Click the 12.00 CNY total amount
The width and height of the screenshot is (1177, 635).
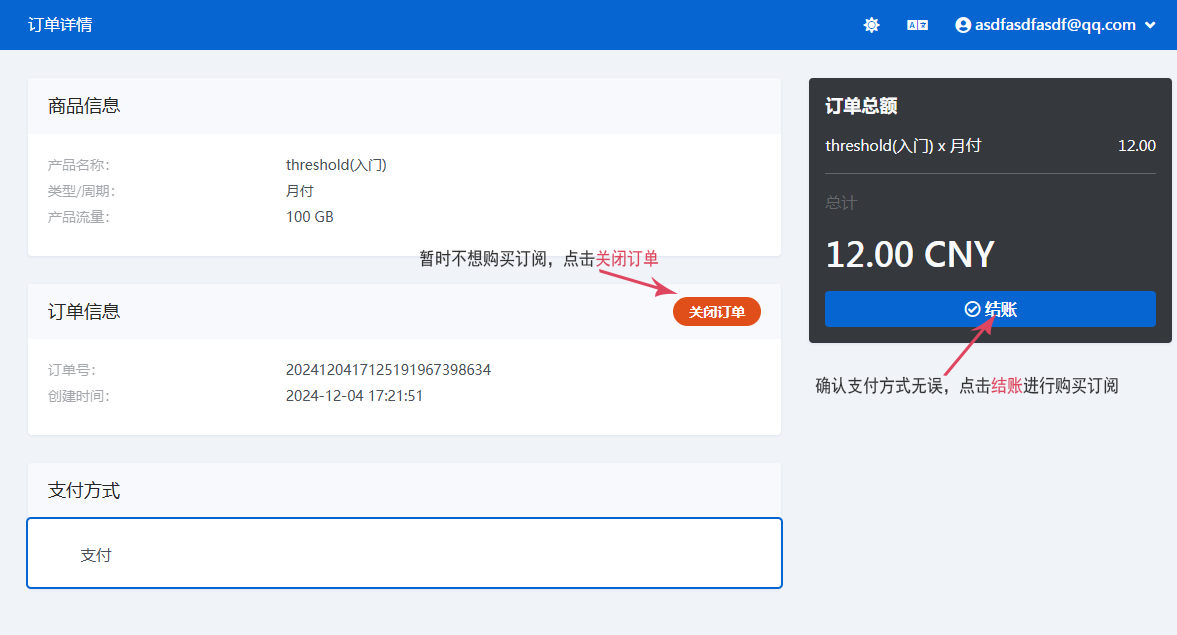[x=910, y=254]
